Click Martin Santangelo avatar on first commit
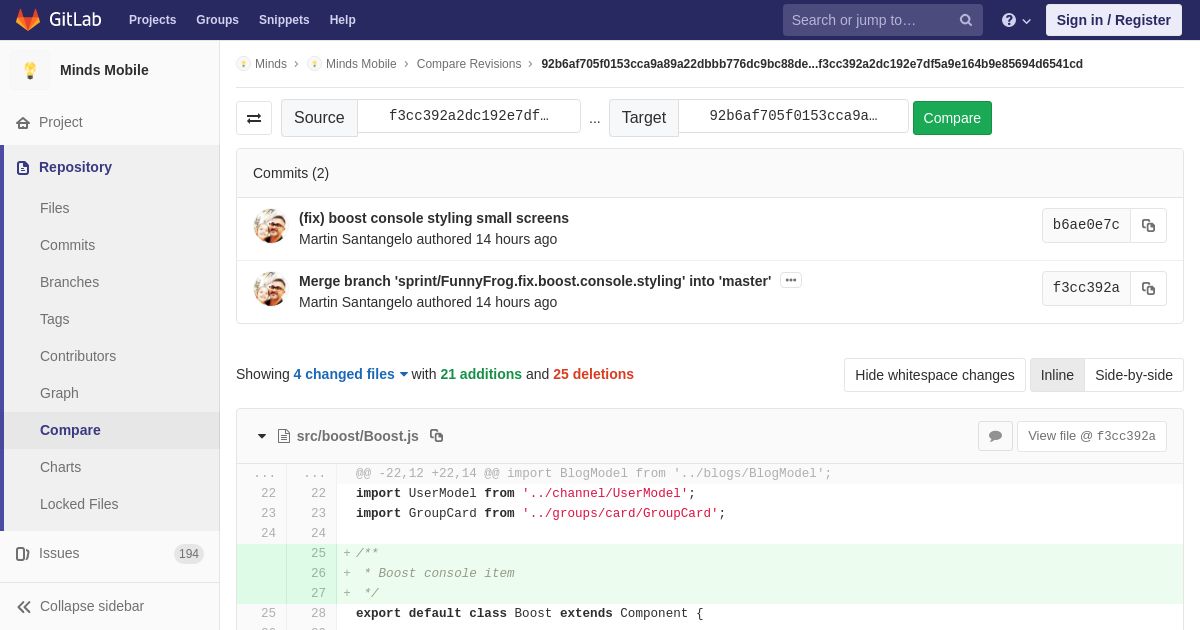The width and height of the screenshot is (1200, 630). (x=270, y=226)
